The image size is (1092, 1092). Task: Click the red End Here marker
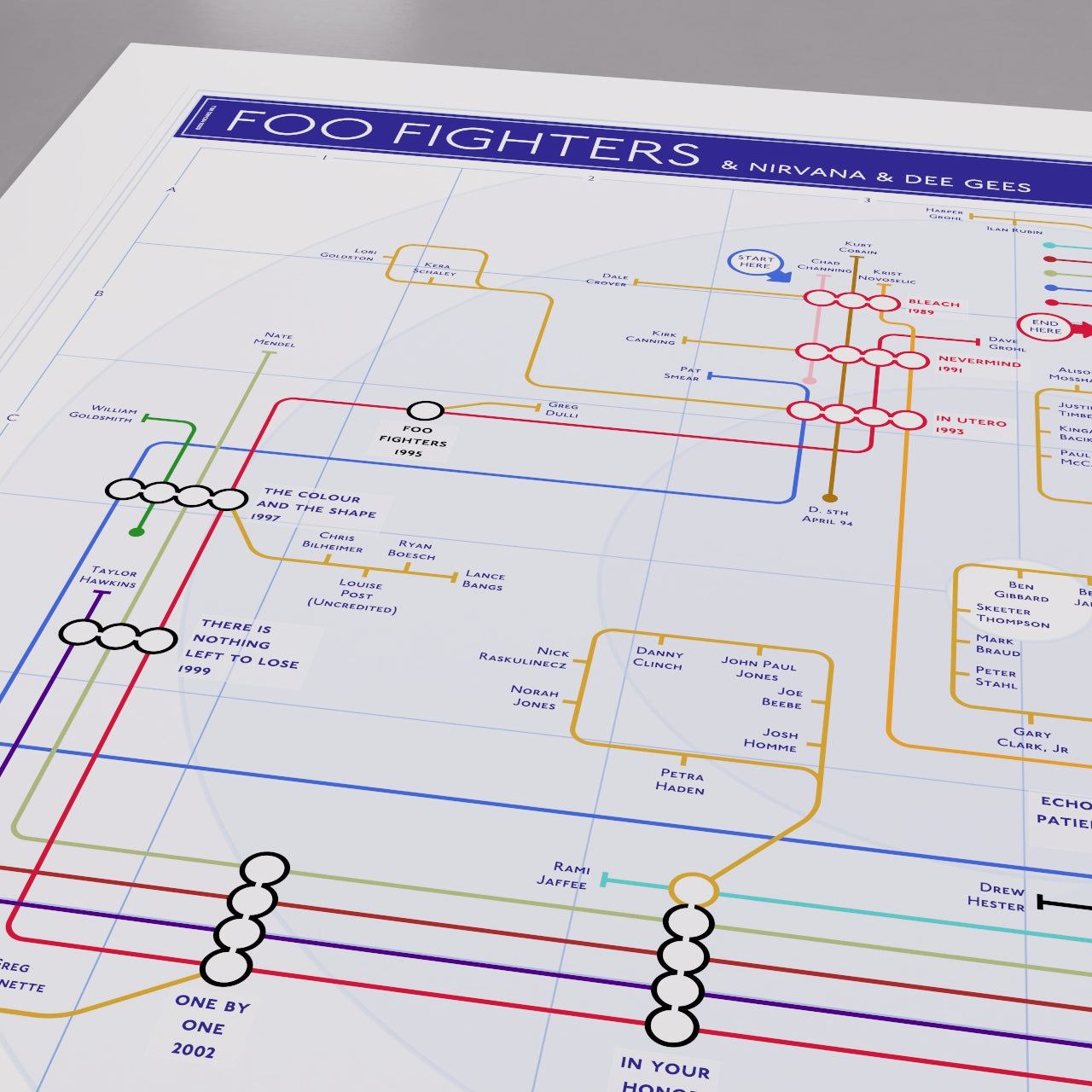tap(1046, 326)
